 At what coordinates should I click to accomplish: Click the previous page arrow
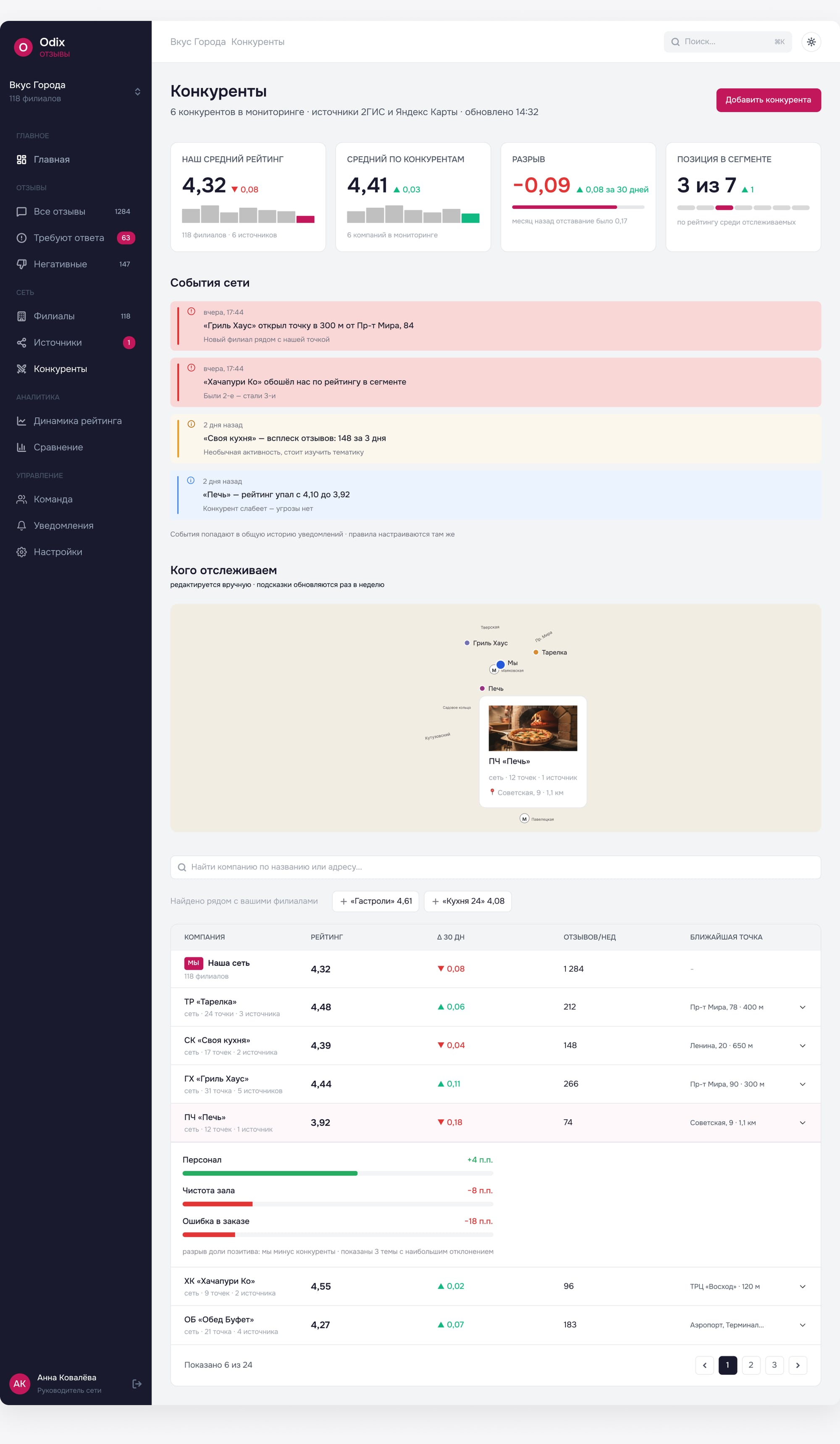[x=704, y=1365]
